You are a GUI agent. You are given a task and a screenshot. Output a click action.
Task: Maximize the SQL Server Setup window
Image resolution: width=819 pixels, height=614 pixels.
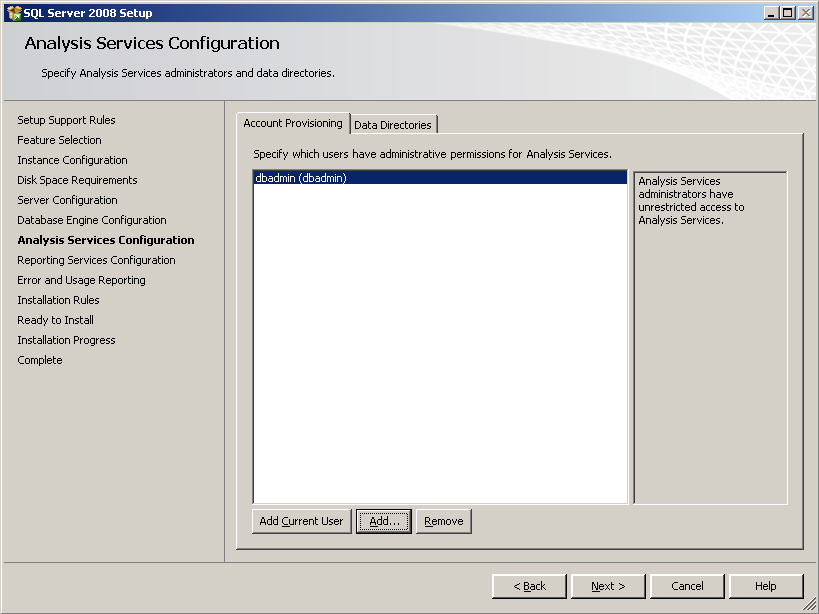click(787, 13)
